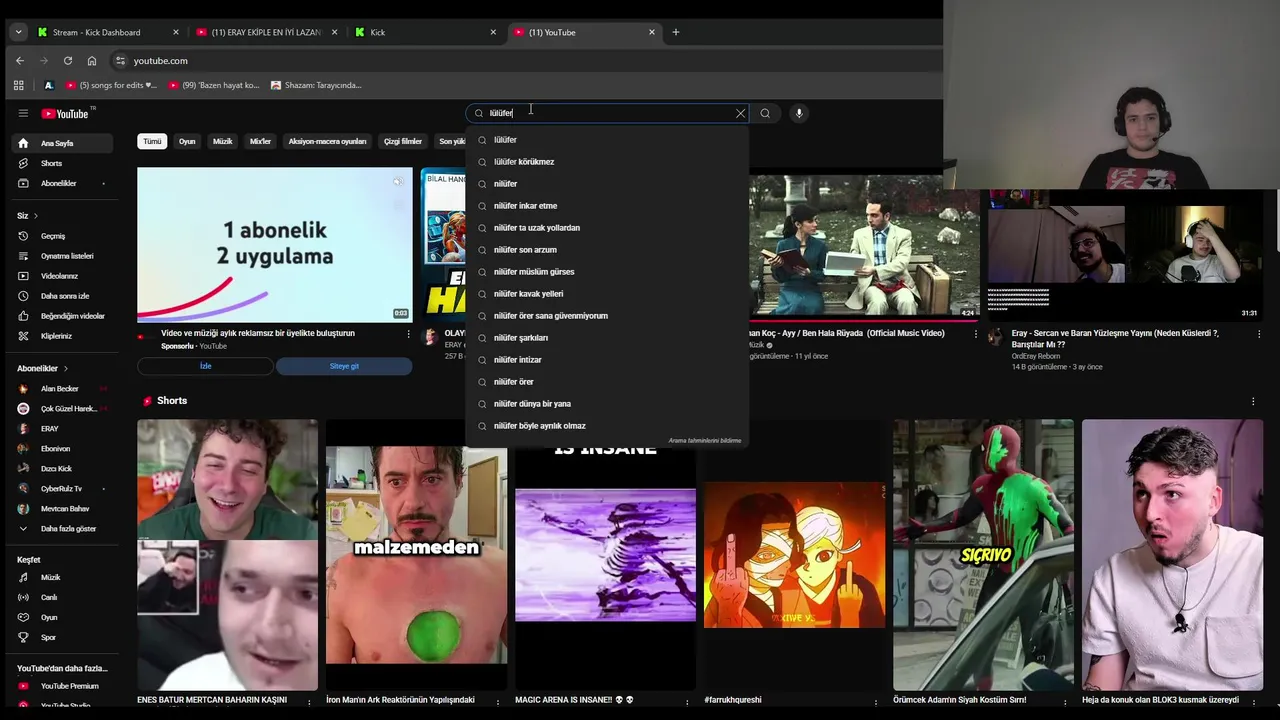
Task: Choose suggestion "nilüfer böyle ayrılık olmaz"
Action: coord(607,426)
